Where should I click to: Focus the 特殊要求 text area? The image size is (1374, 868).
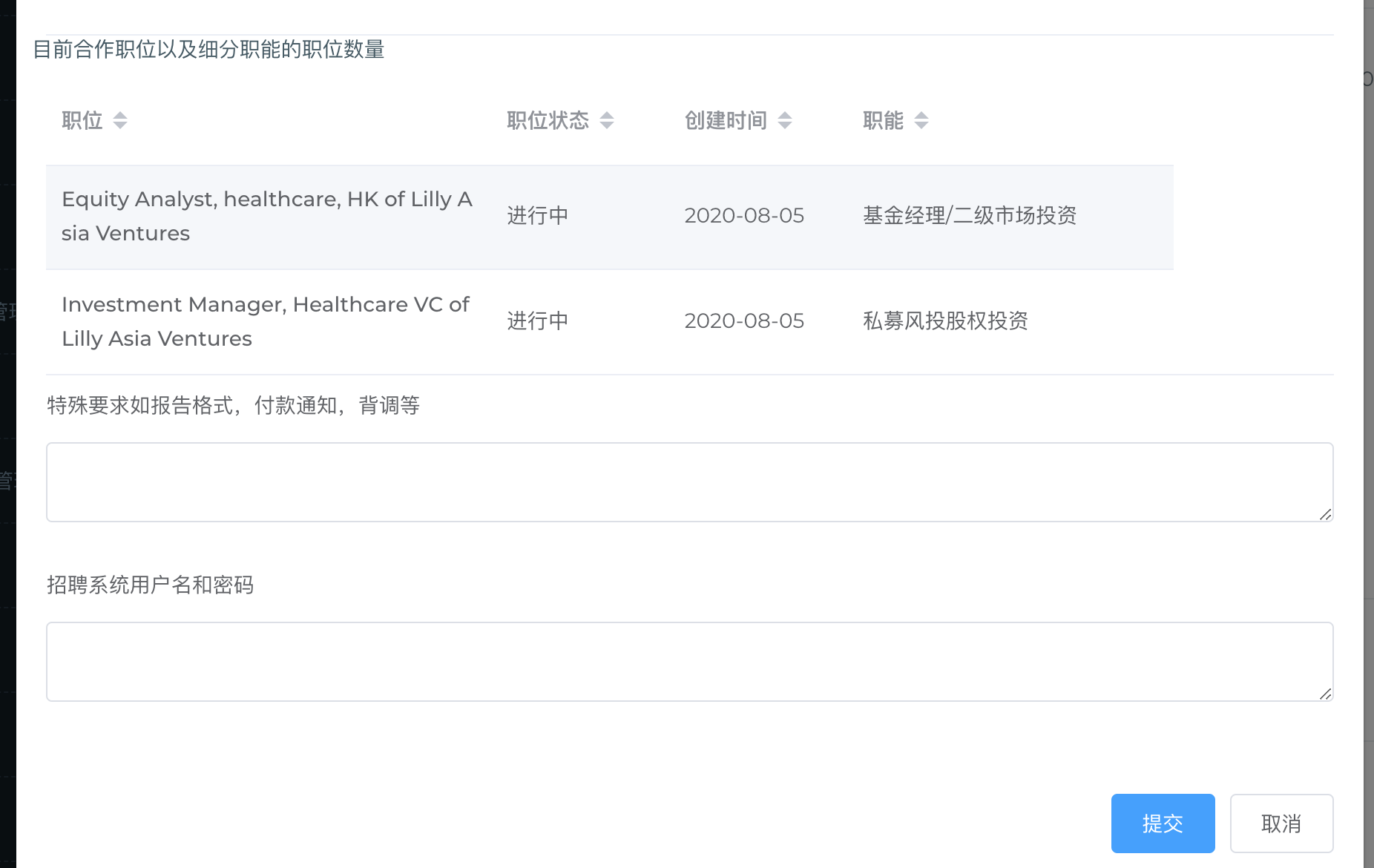[x=688, y=482]
